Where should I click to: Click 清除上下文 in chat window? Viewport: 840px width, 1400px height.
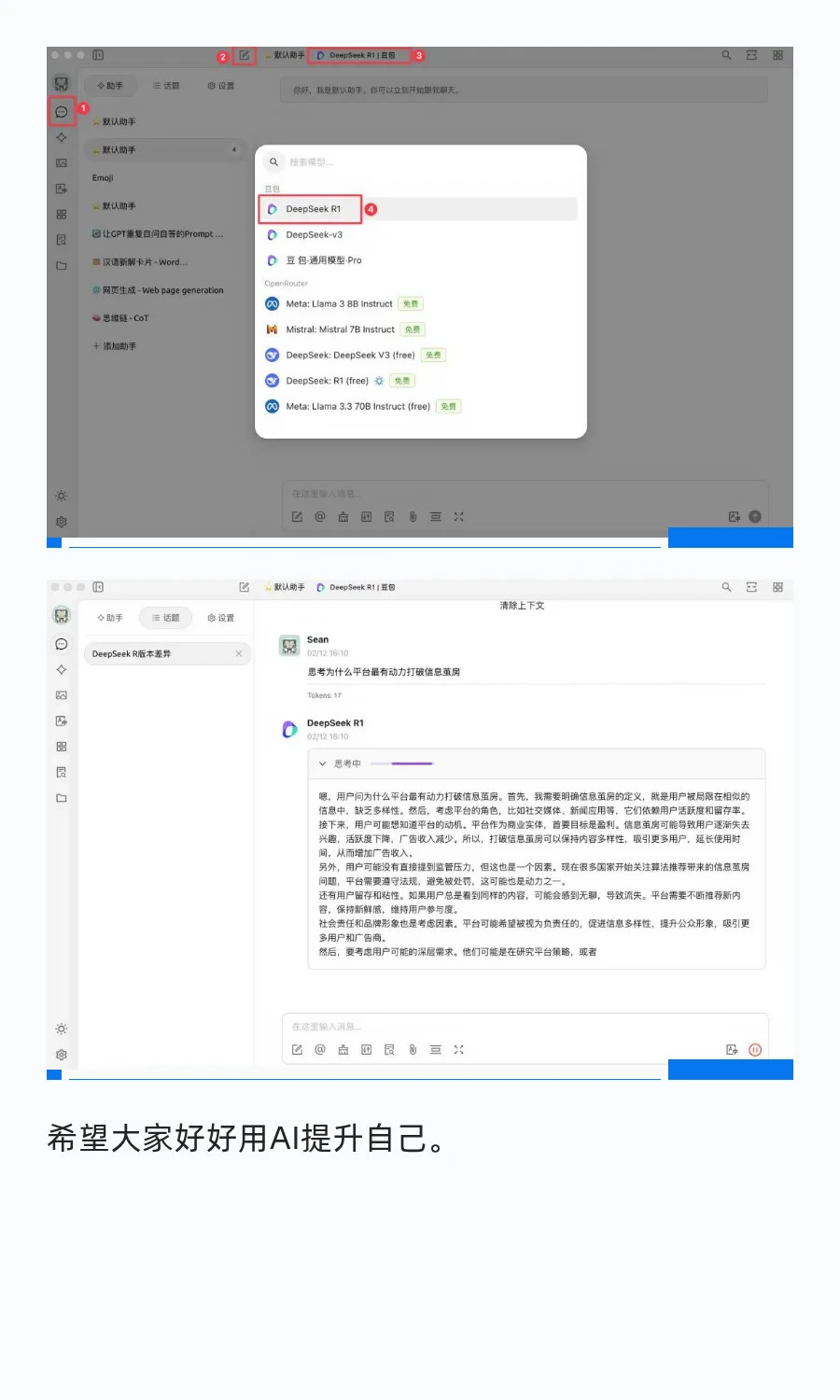(522, 606)
